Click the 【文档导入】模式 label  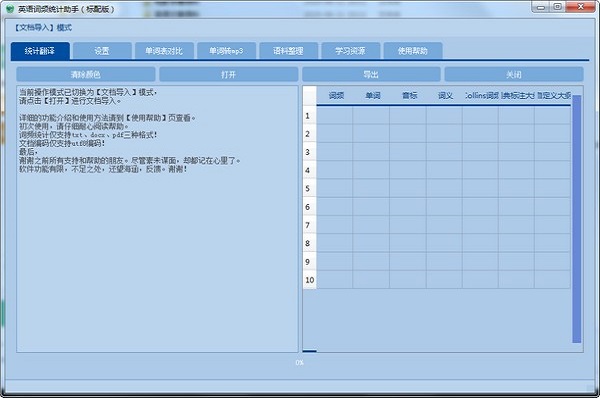pyautogui.click(x=43, y=28)
